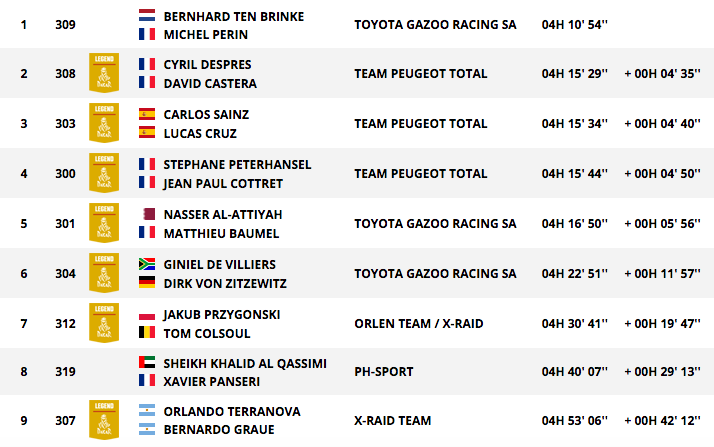714x447 pixels.
Task: Click the position 6 row number
Action: (x=24, y=274)
